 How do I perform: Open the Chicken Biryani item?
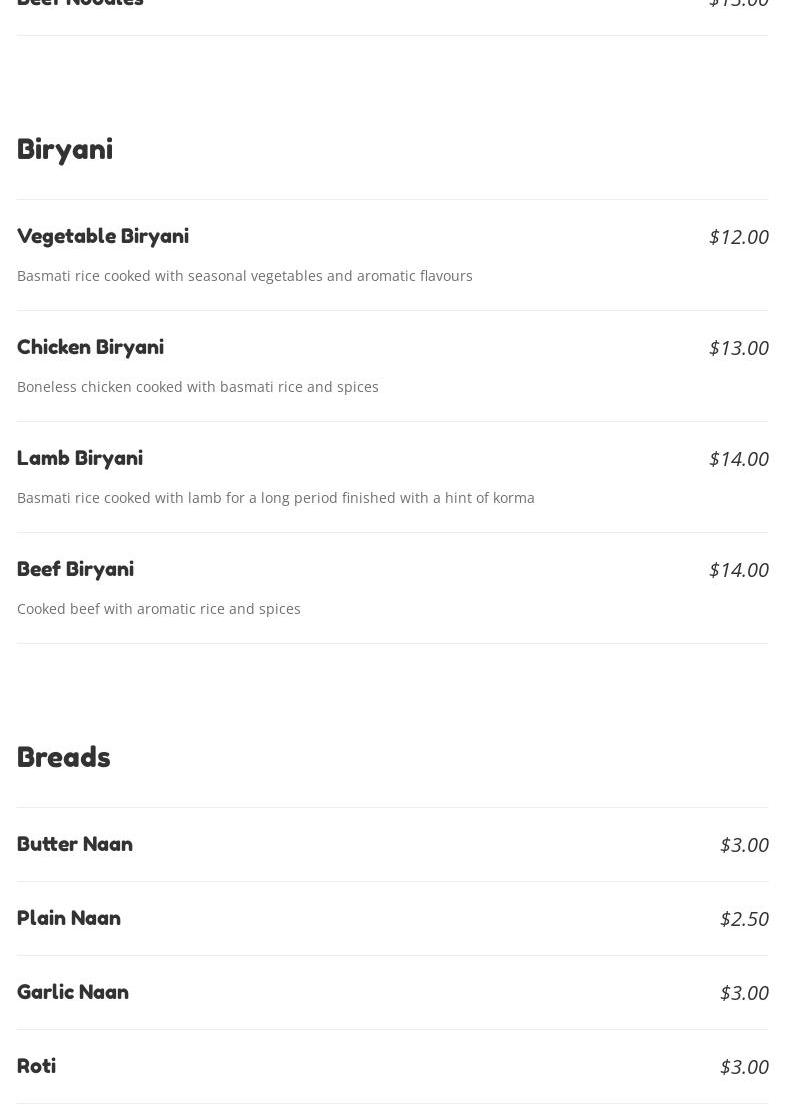(90, 347)
